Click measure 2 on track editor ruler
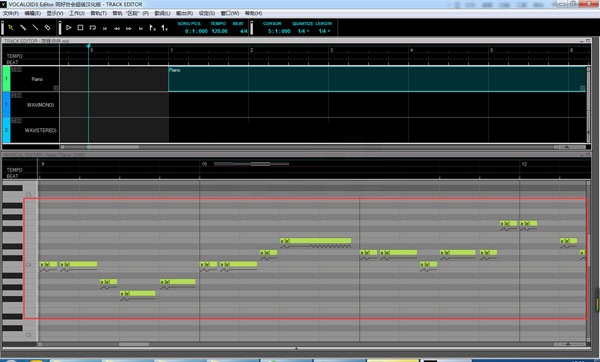 pyautogui.click(x=251, y=50)
